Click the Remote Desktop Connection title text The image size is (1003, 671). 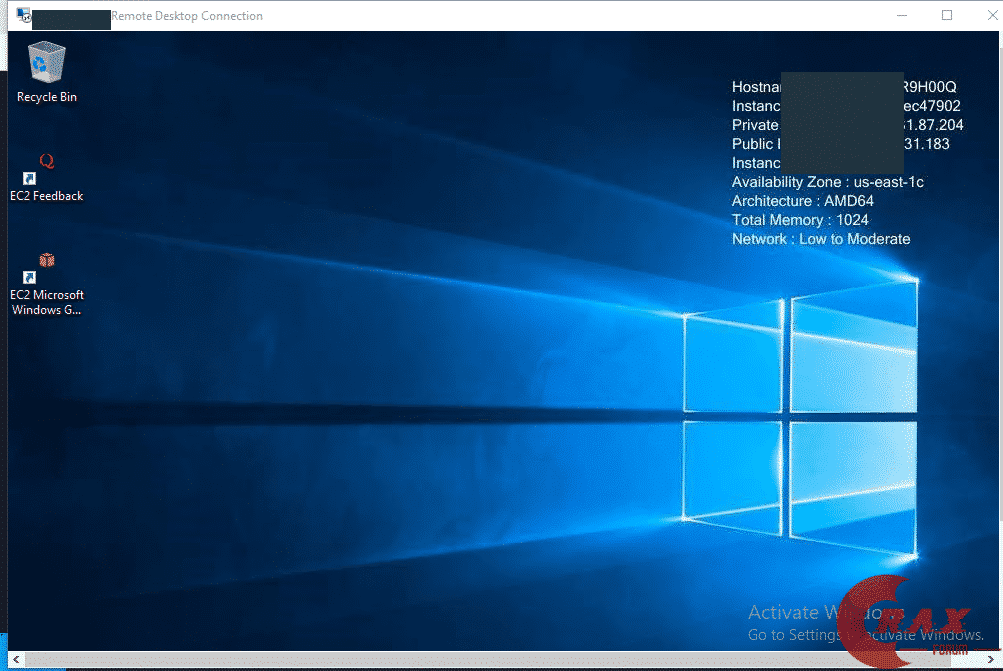click(187, 16)
